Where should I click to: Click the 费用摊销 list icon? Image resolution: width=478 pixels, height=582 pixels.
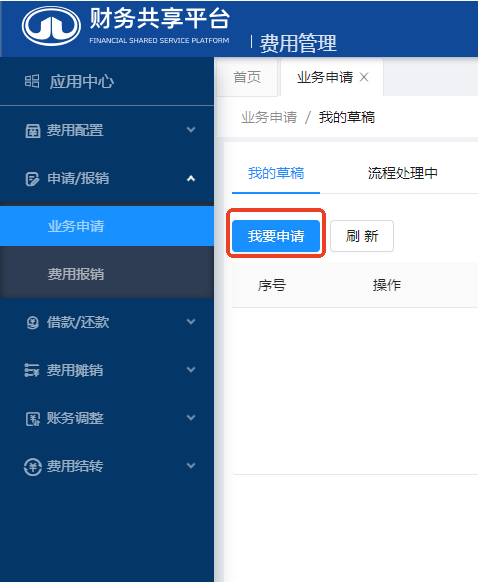coord(32,370)
